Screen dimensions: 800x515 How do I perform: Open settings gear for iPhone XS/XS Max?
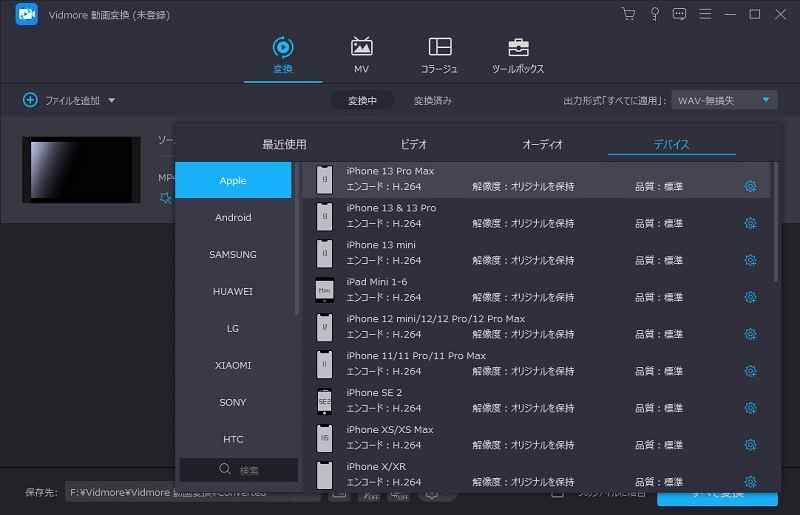click(x=750, y=445)
